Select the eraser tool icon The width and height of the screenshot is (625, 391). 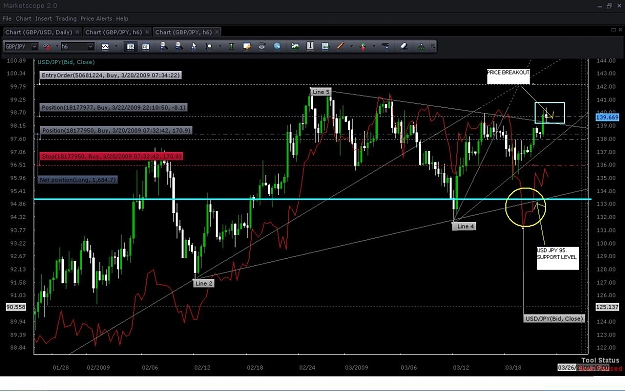[x=404, y=46]
